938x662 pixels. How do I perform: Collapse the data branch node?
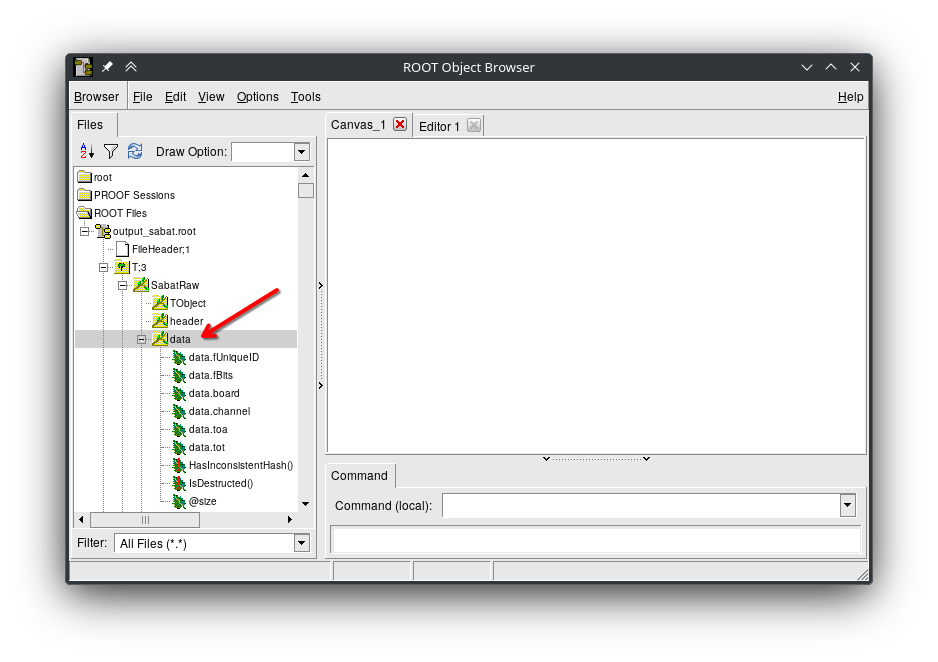pyautogui.click(x=142, y=339)
